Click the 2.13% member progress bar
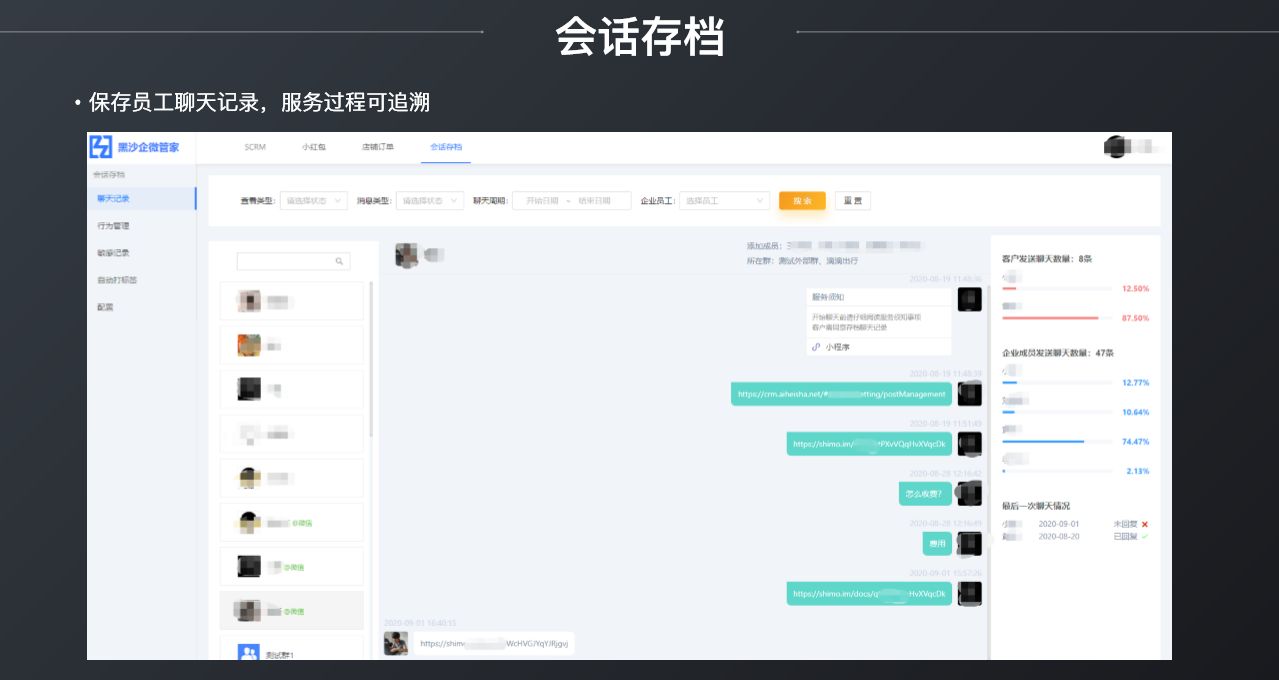The height and width of the screenshot is (680, 1279). [1057, 471]
